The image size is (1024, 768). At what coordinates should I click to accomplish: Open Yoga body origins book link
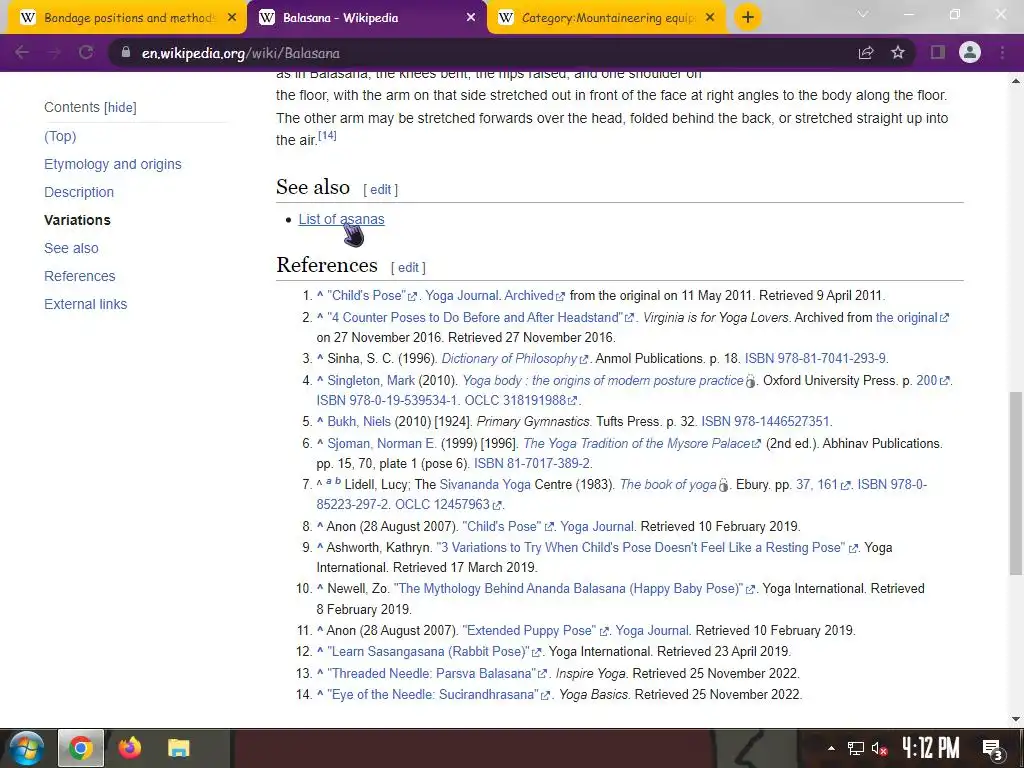(x=603, y=381)
